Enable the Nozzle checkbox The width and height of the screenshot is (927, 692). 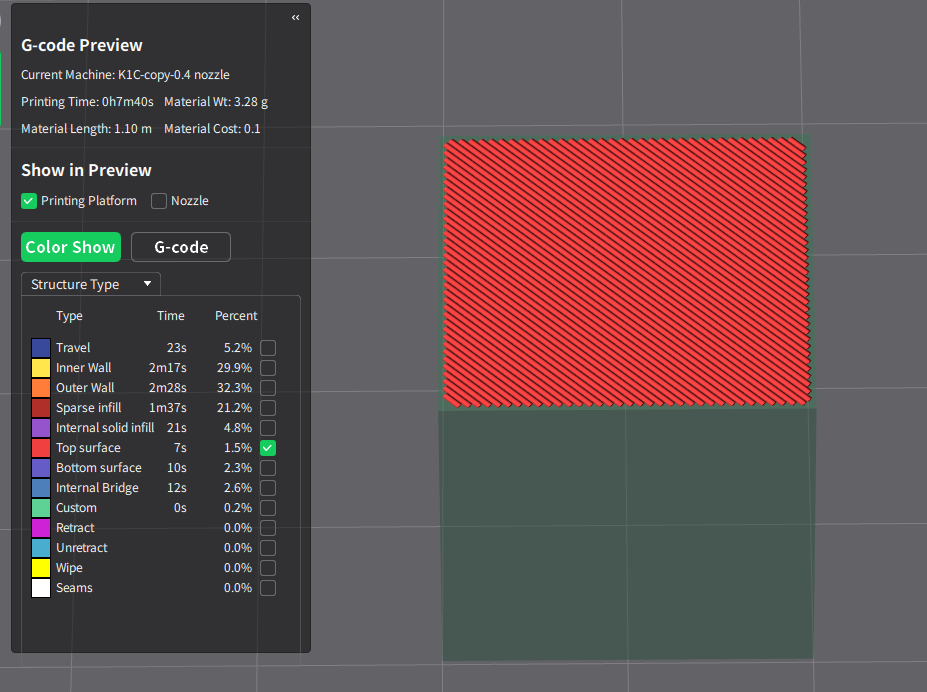coord(159,201)
